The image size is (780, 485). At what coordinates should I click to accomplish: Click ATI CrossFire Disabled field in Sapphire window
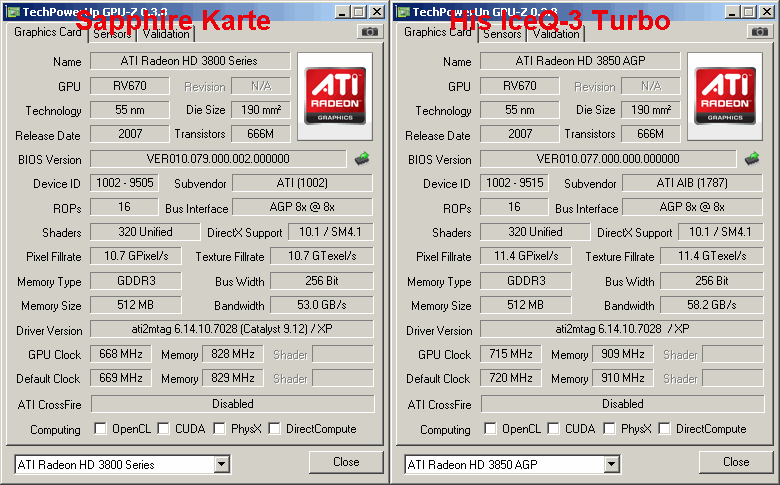(232, 403)
